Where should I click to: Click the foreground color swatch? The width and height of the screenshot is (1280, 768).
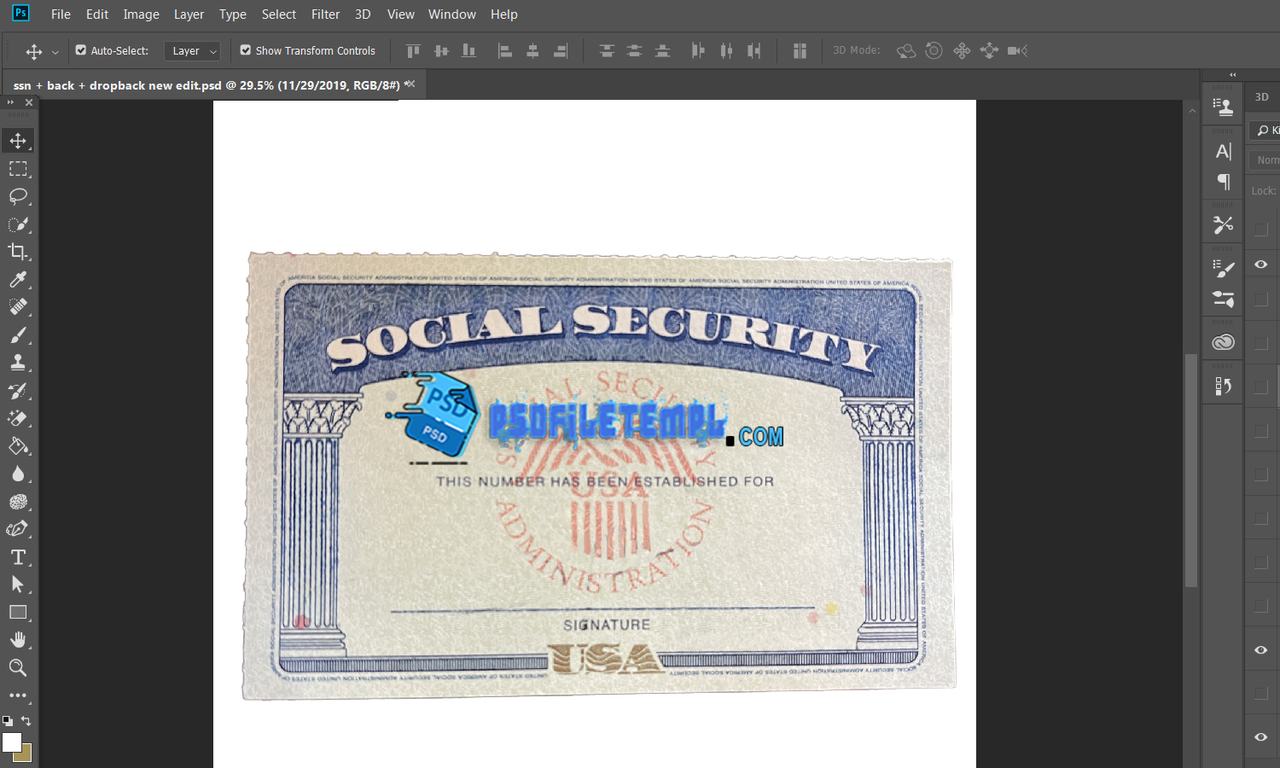[11, 742]
